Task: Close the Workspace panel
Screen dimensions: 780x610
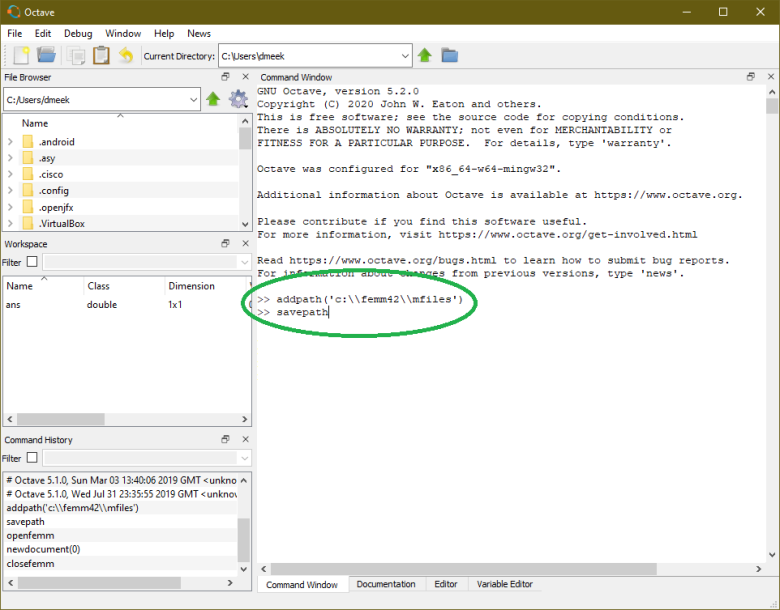Action: click(x=245, y=243)
